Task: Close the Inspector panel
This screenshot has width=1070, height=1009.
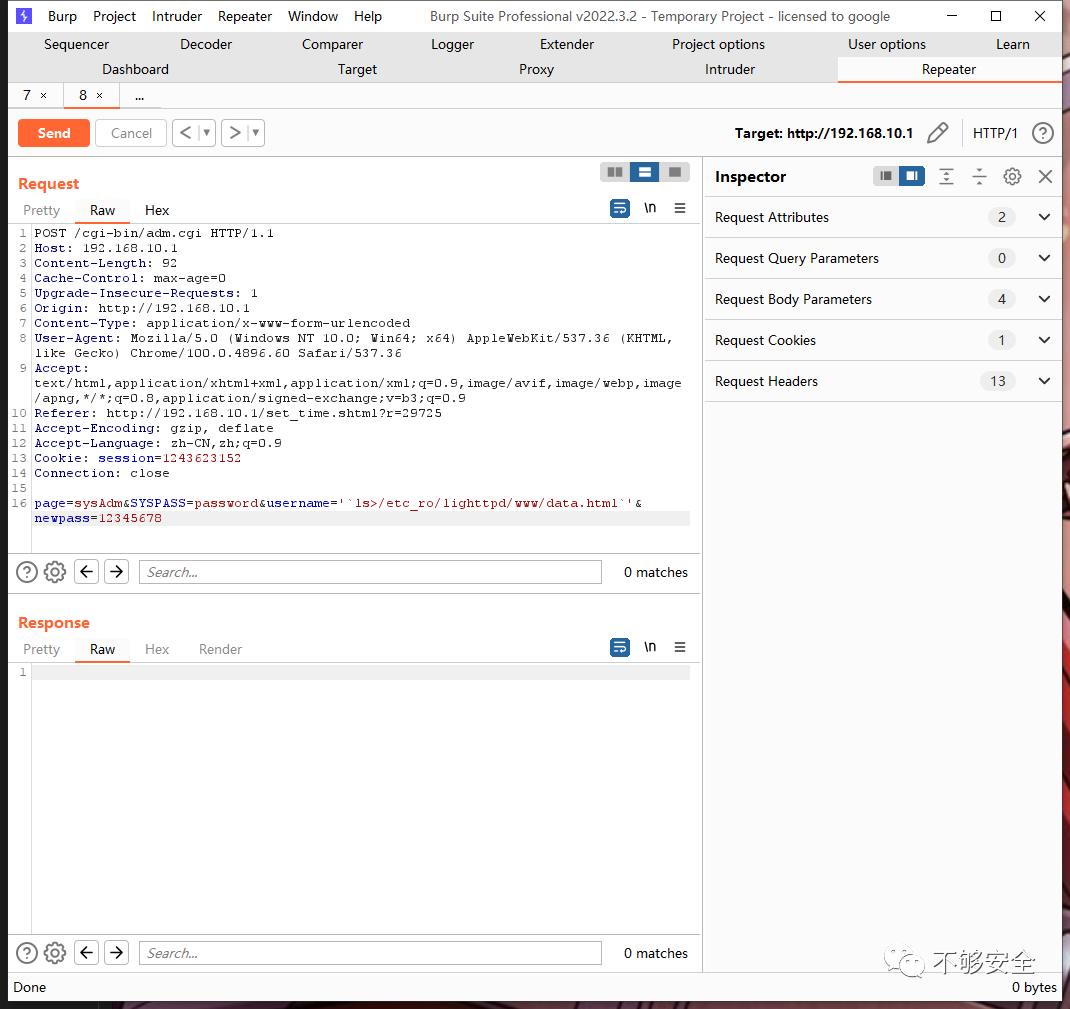Action: 1045,177
